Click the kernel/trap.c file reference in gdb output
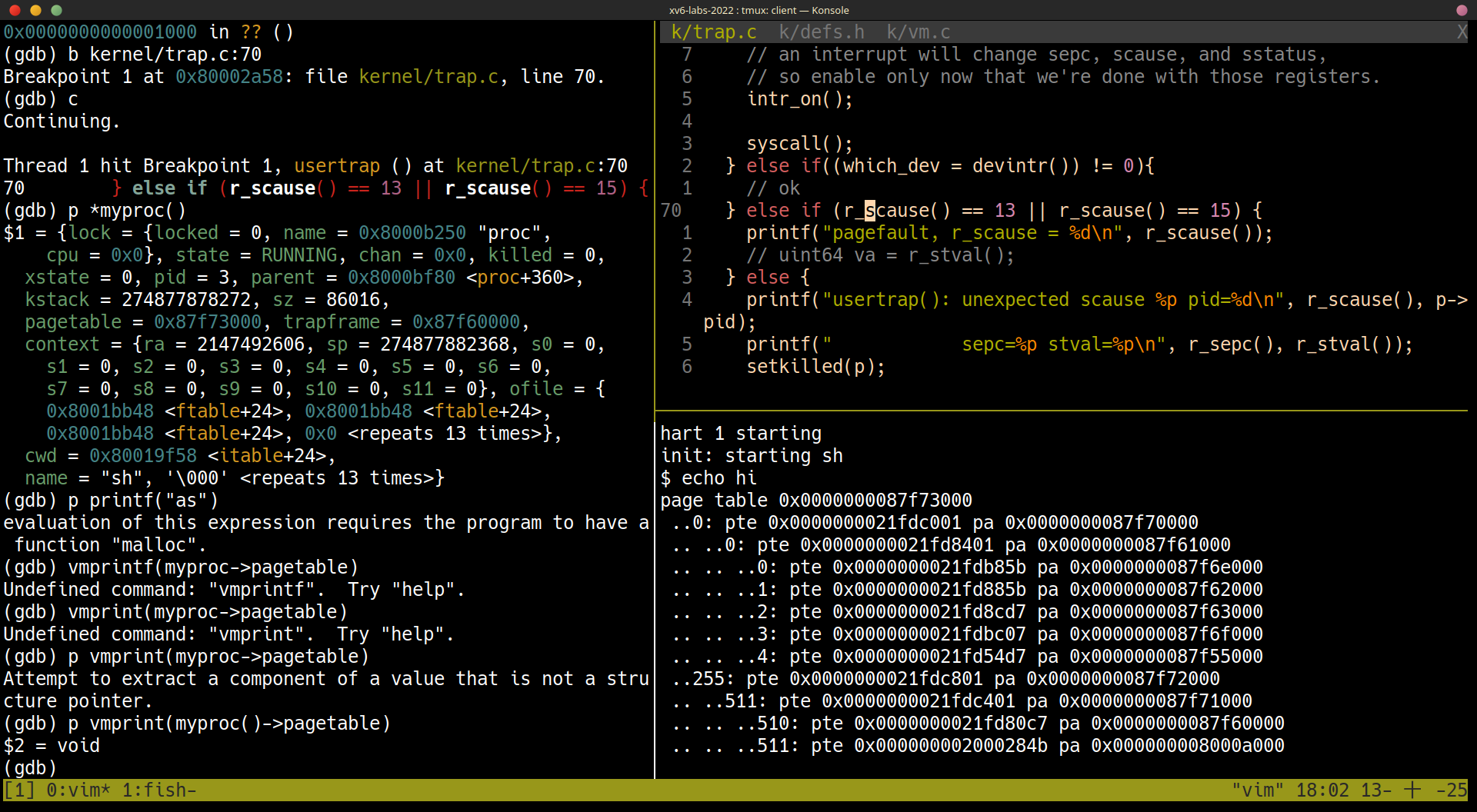Viewport: 1477px width, 812px height. (429, 76)
